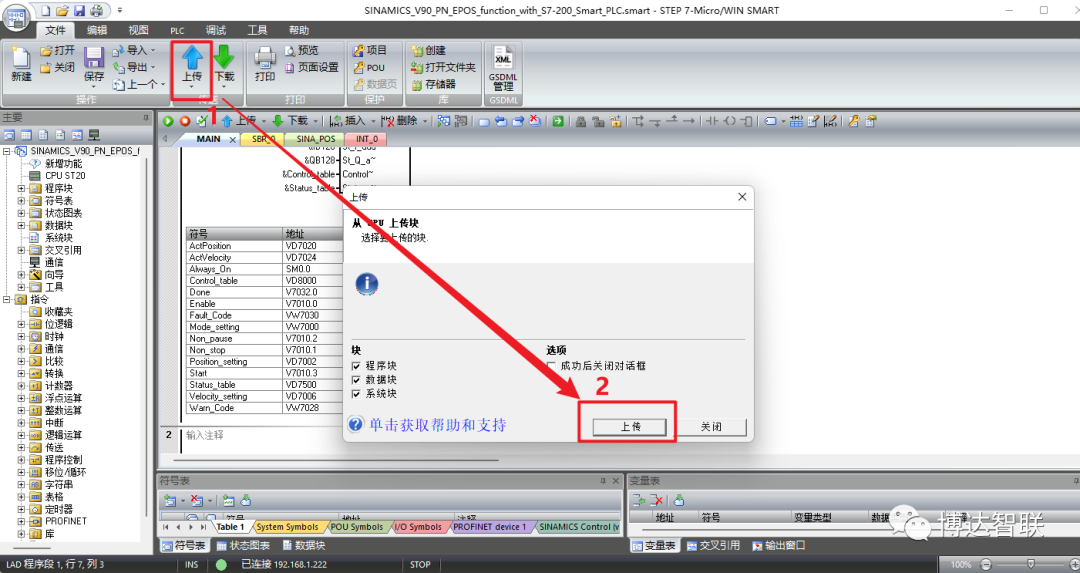Open the 调试 ribbon tab
Screen dimensions: 1080x573
point(216,30)
